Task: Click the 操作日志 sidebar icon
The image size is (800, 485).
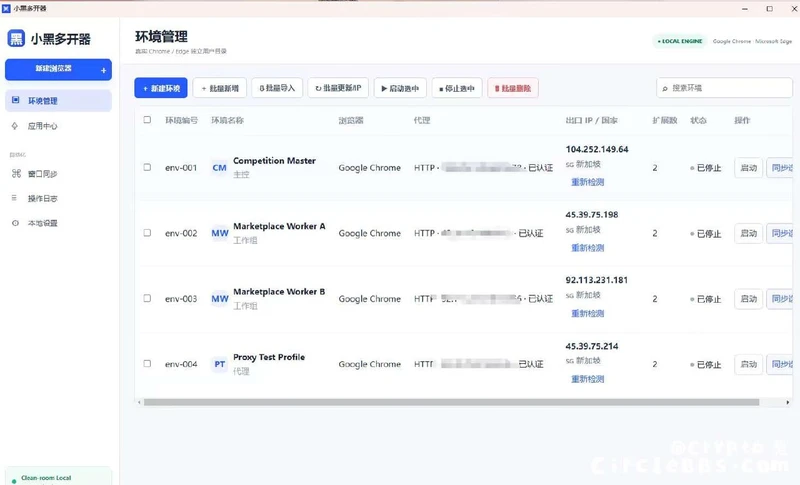Action: 14,198
